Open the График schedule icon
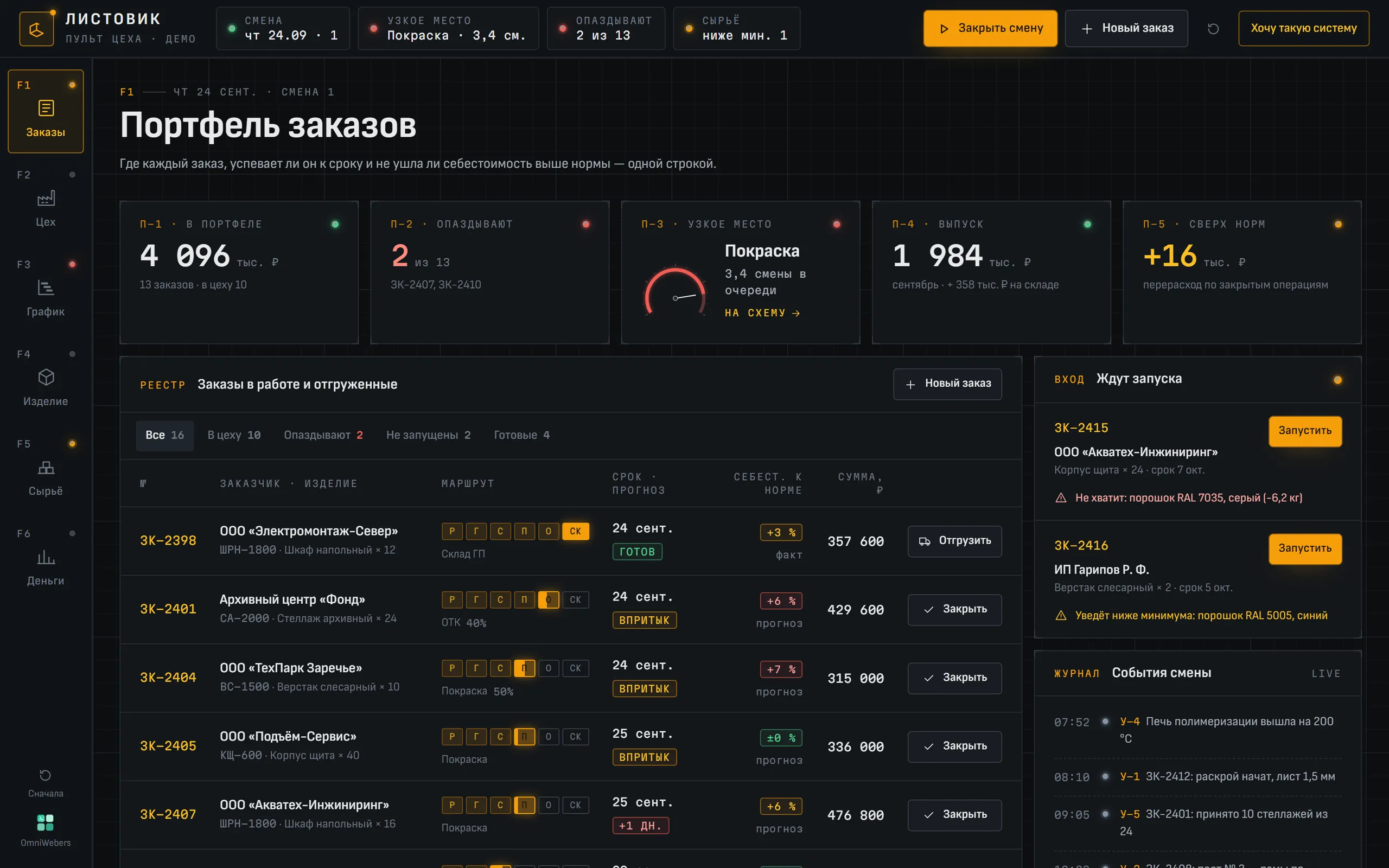Viewport: 1389px width, 868px height. click(x=46, y=288)
